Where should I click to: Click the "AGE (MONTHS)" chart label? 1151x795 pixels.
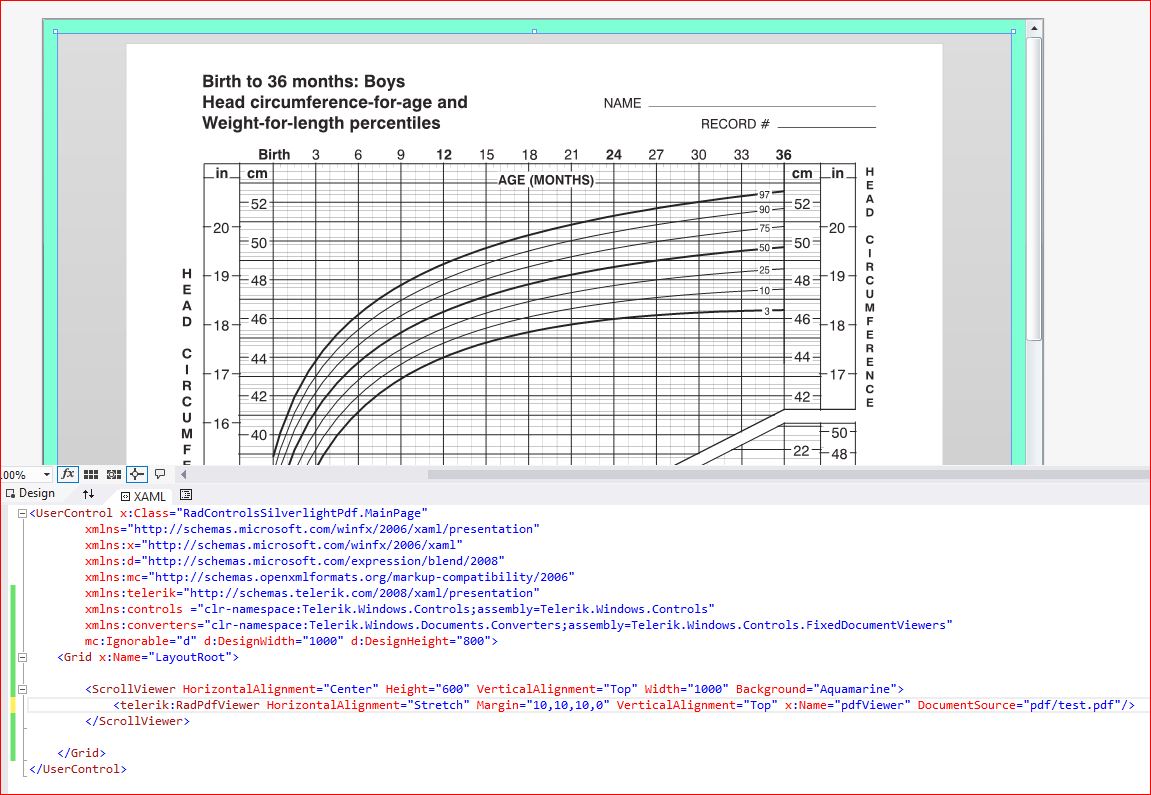tap(546, 180)
